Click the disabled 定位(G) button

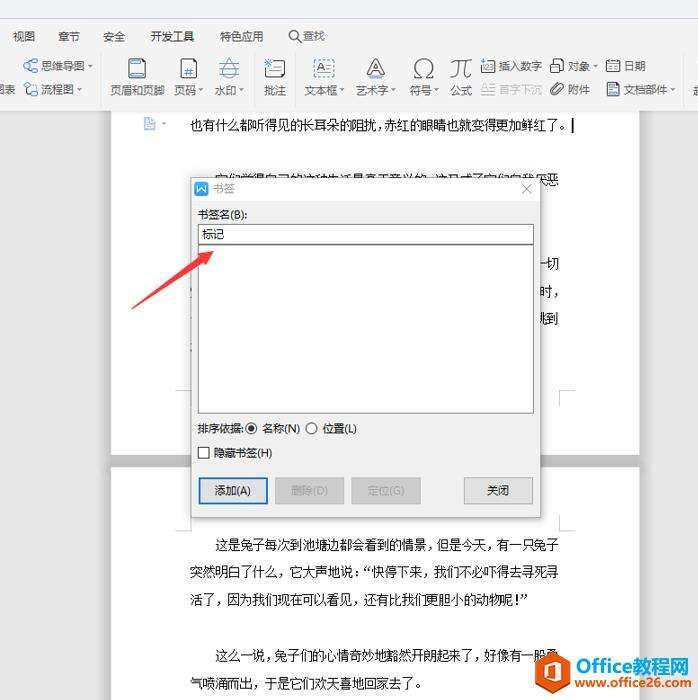point(386,491)
